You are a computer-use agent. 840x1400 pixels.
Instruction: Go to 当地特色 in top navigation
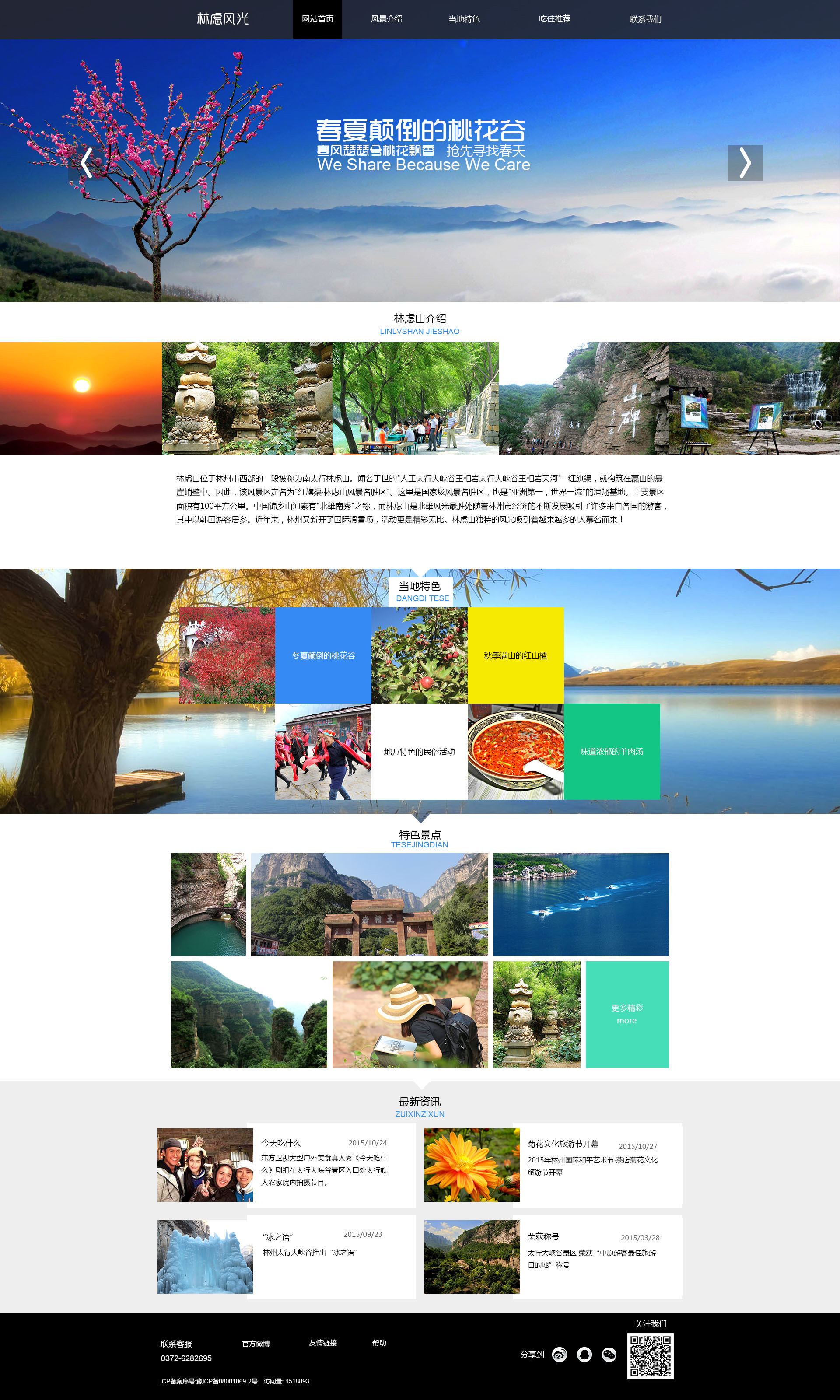[464, 19]
